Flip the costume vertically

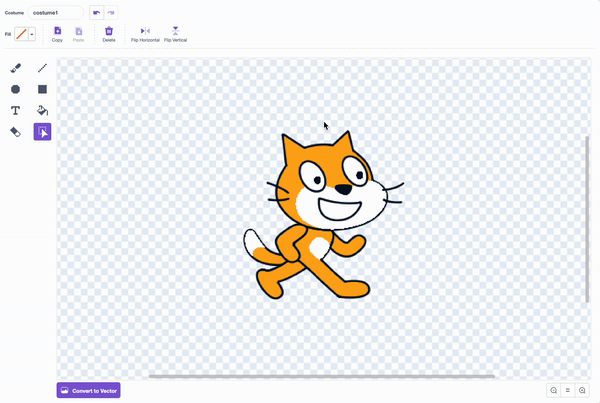pyautogui.click(x=175, y=33)
